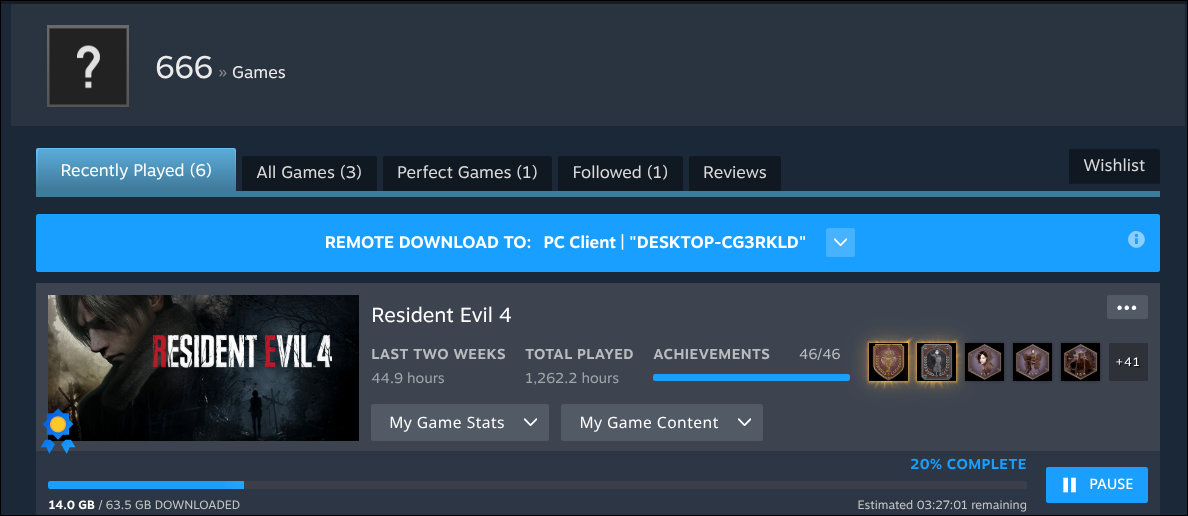This screenshot has height=516, width=1188.
Task: Open the info icon on remote download bar
Action: 1136,239
